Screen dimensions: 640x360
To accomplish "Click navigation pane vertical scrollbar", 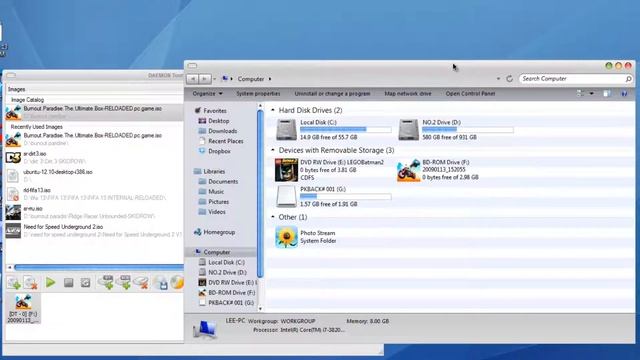I will pos(260,194).
